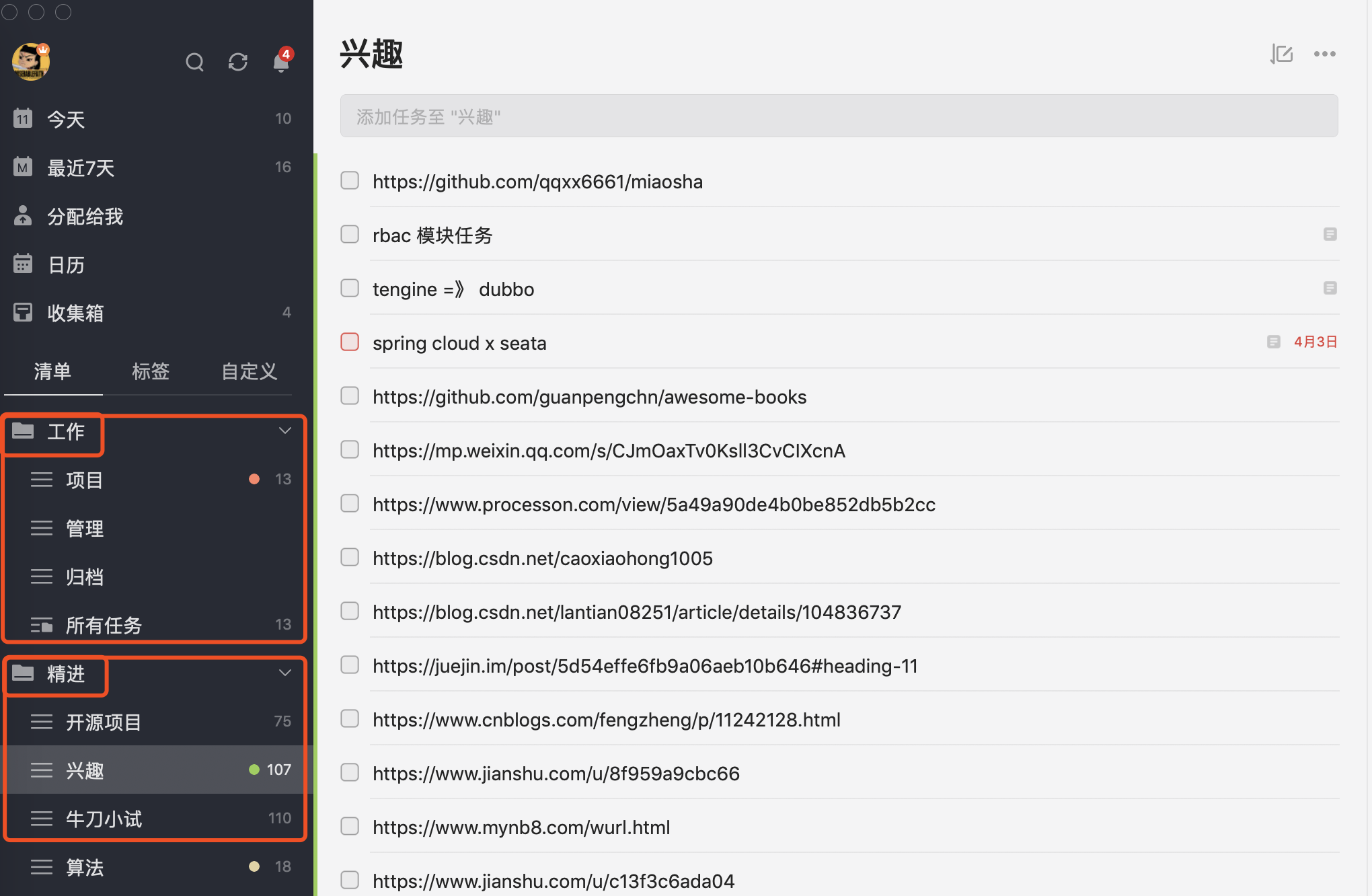This screenshot has width=1372, height=896.
Task: Click the green color dot on 兴趣
Action: [254, 770]
